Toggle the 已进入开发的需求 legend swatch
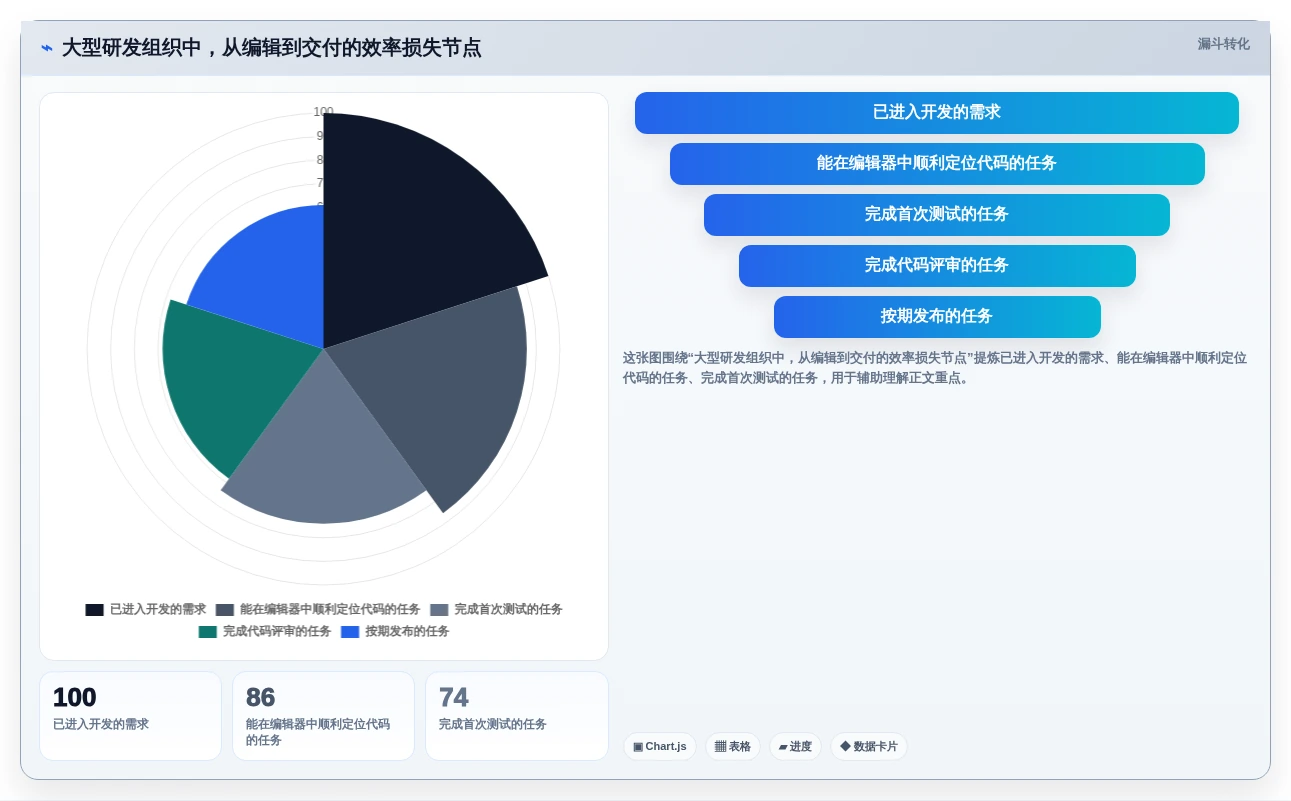 pos(95,610)
